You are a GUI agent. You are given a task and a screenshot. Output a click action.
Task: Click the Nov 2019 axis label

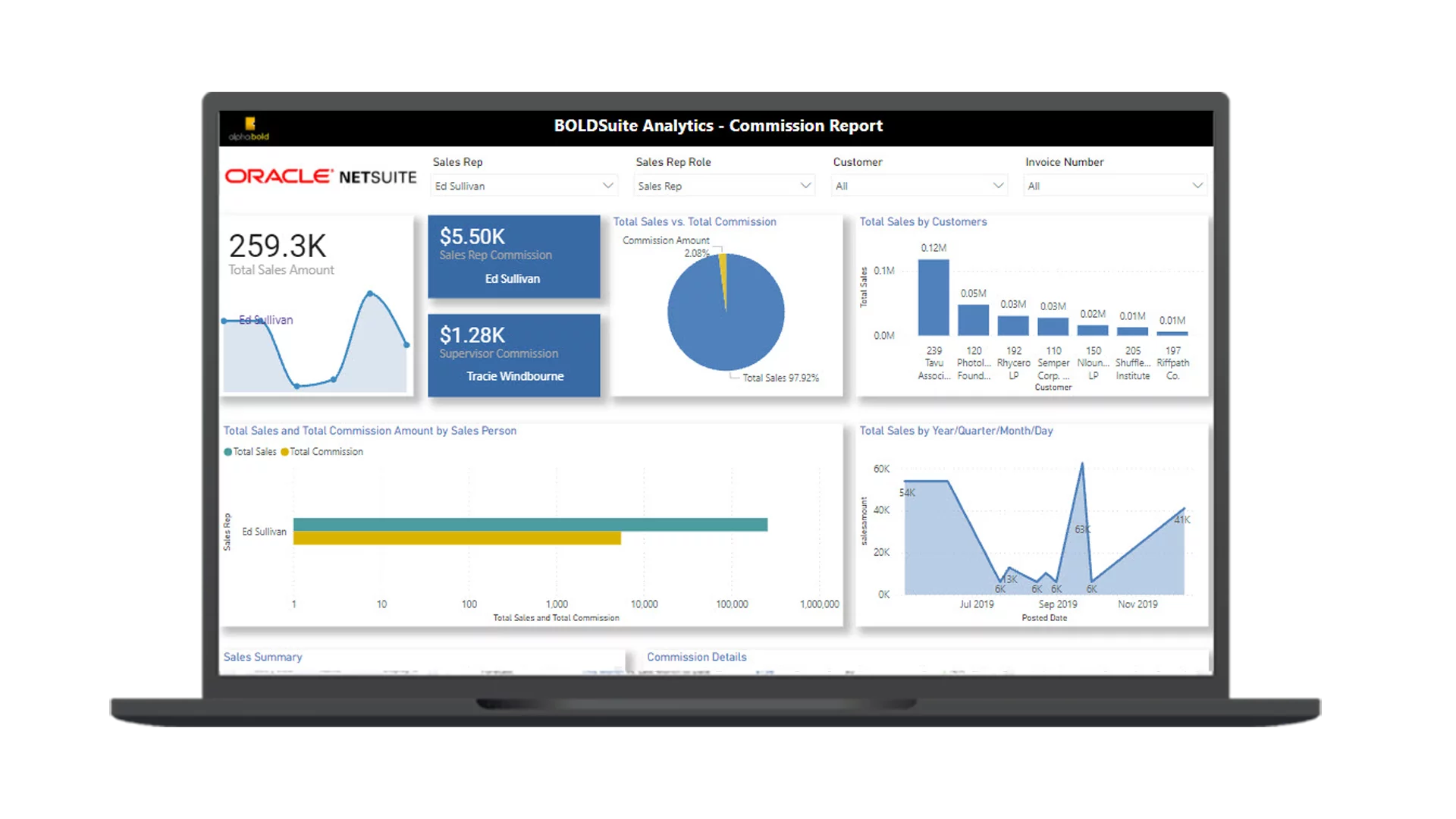[1137, 604]
